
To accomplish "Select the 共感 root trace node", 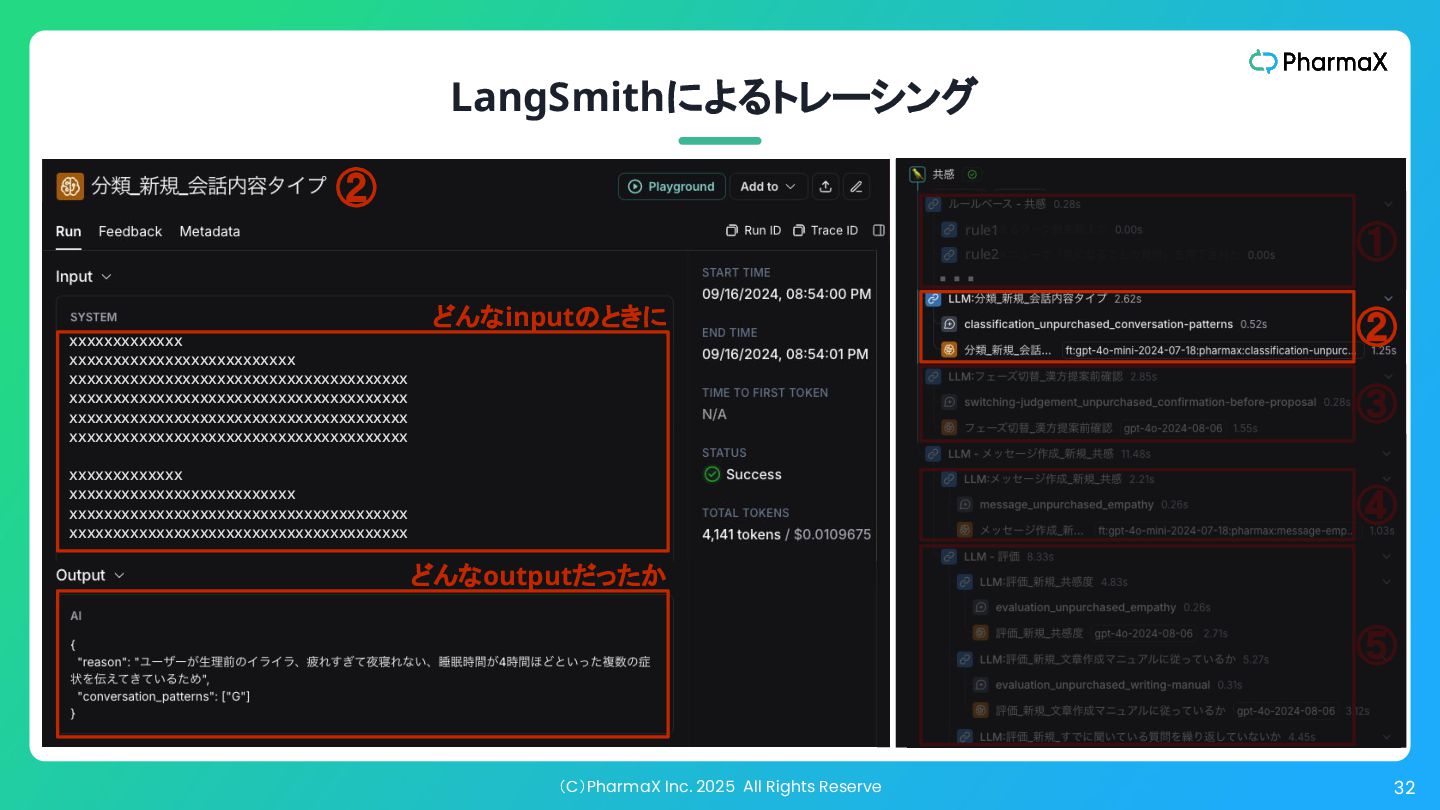I will tap(944, 174).
